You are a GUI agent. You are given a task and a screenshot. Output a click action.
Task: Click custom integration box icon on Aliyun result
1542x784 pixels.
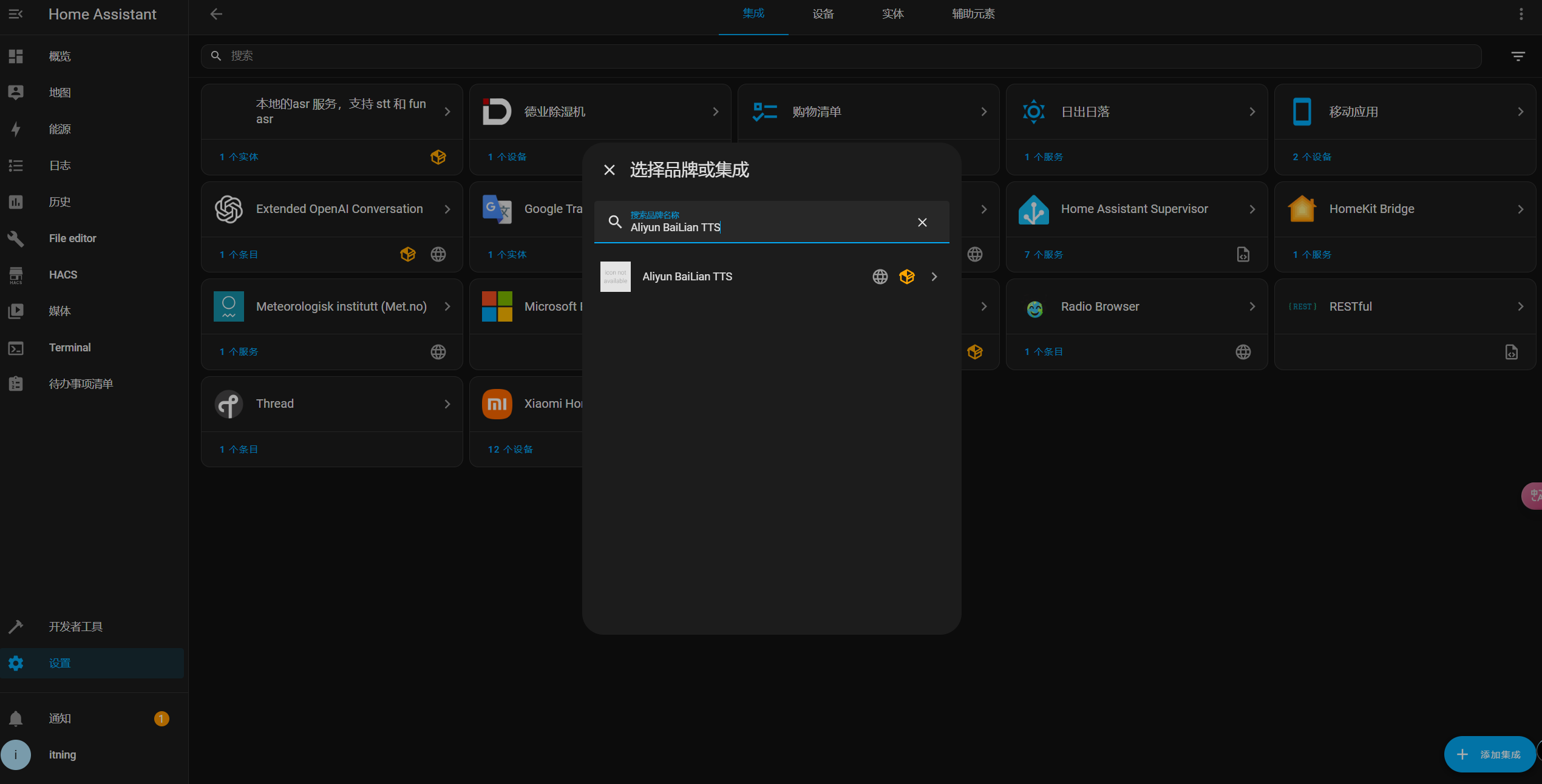click(907, 277)
